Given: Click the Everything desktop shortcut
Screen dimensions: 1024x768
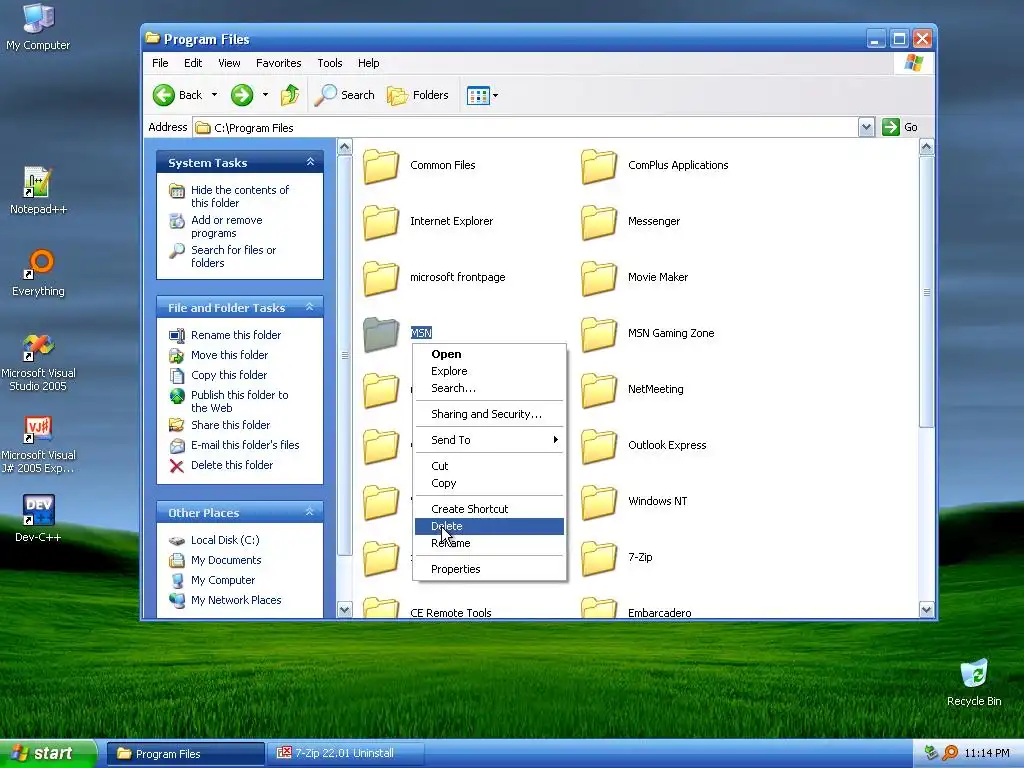Looking at the screenshot, I should pyautogui.click(x=38, y=273).
